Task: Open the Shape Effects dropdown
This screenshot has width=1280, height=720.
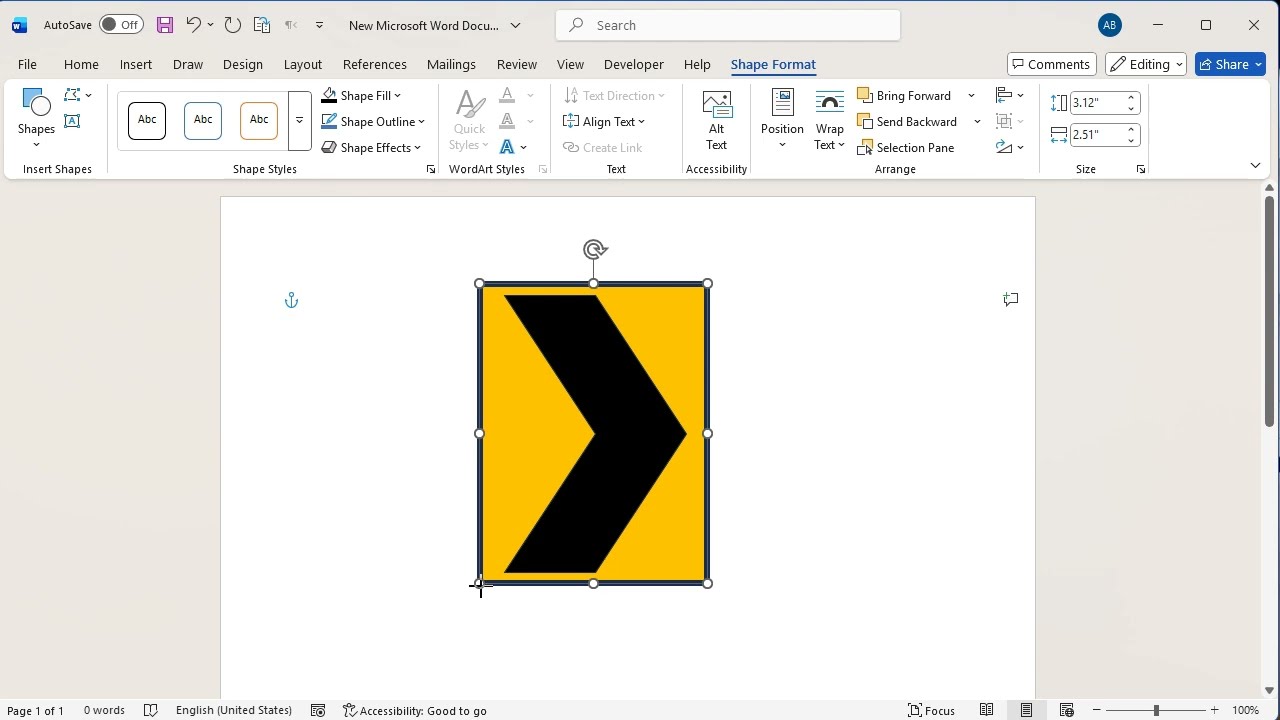Action: click(x=371, y=148)
